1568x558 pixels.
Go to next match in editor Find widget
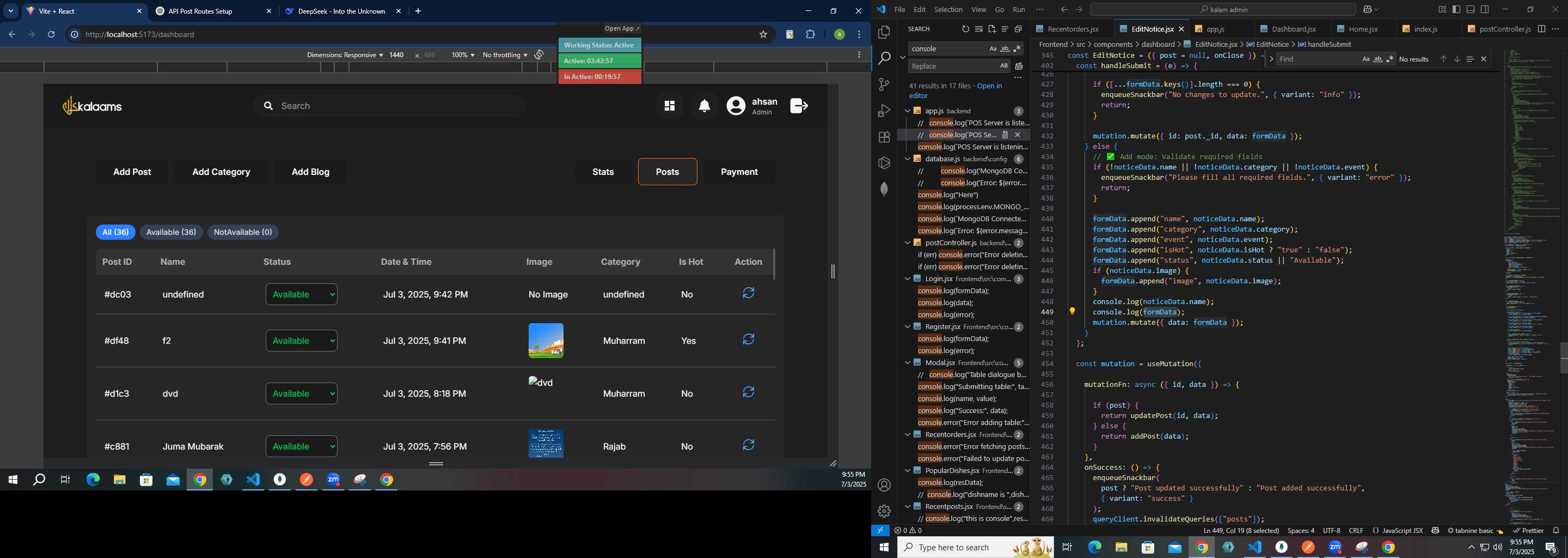click(x=1456, y=59)
